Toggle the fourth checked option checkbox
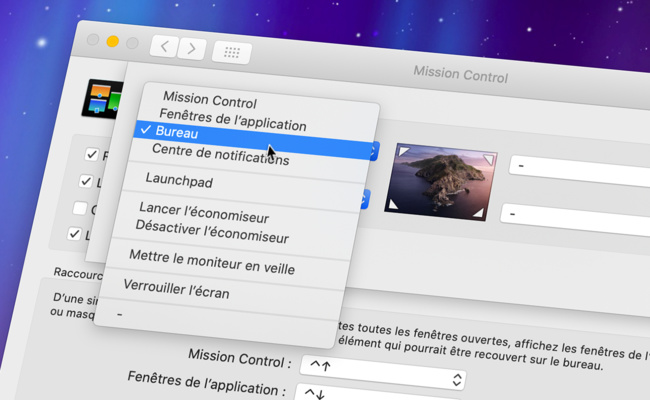 [74, 234]
